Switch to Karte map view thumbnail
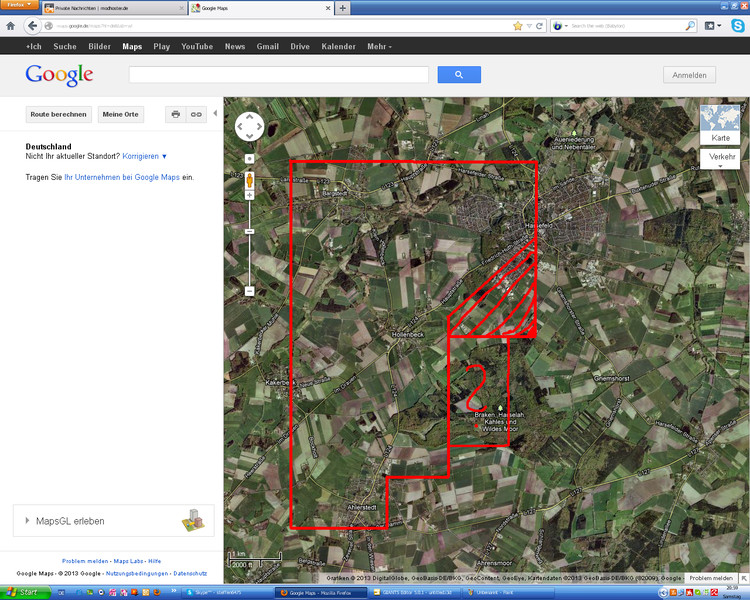This screenshot has height=600, width=750. [x=720, y=125]
